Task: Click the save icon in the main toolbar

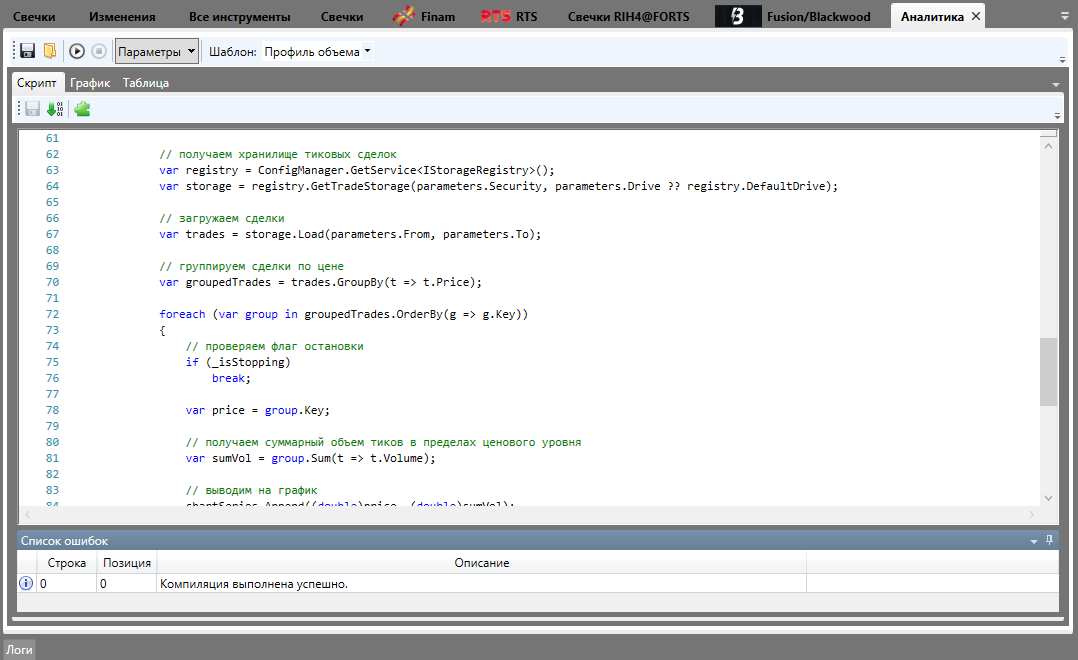Action: 28,51
